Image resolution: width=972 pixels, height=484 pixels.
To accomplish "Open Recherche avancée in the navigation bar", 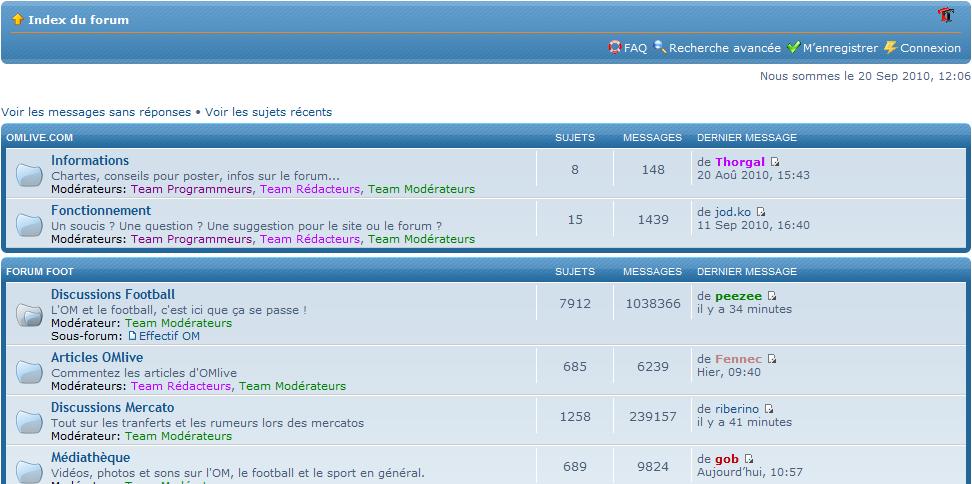I will point(724,47).
